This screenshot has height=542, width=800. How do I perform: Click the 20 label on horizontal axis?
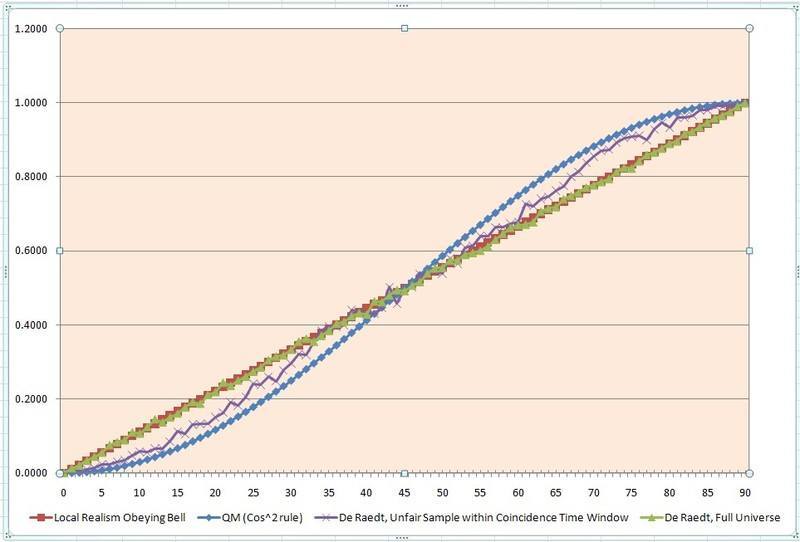point(215,493)
